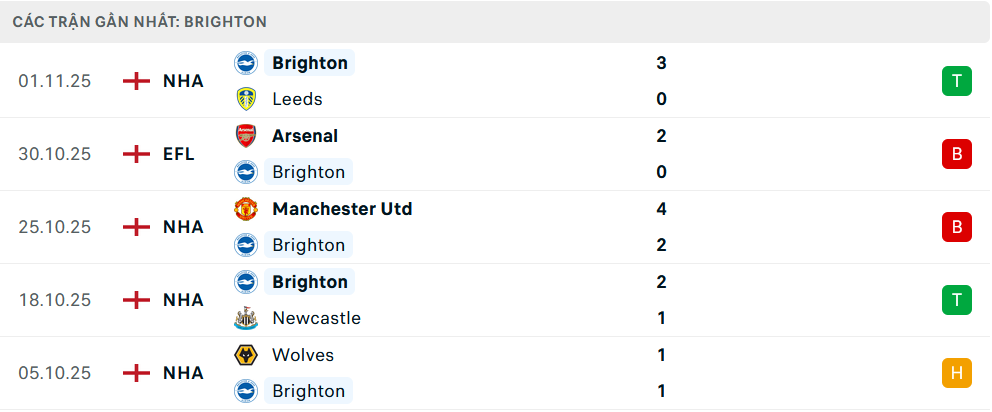Screen dimensions: 992x412
Task: Click England flag next to EFL
Action: (x=136, y=154)
